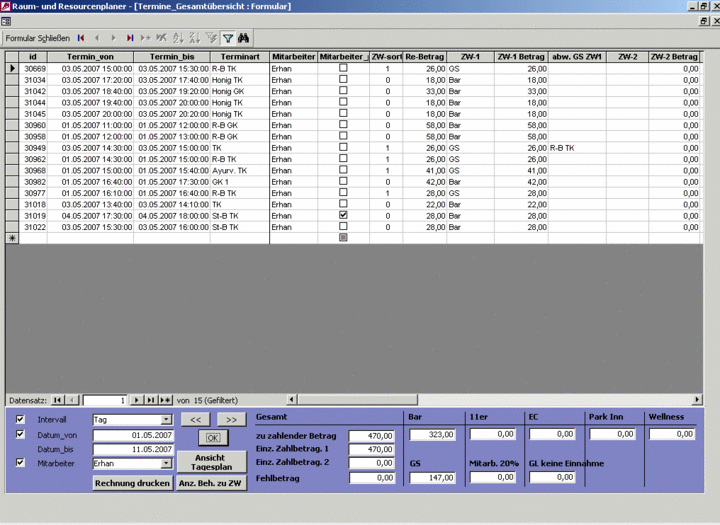Navigator: create new Datensatz
The height and width of the screenshot is (525, 720).
point(165,400)
